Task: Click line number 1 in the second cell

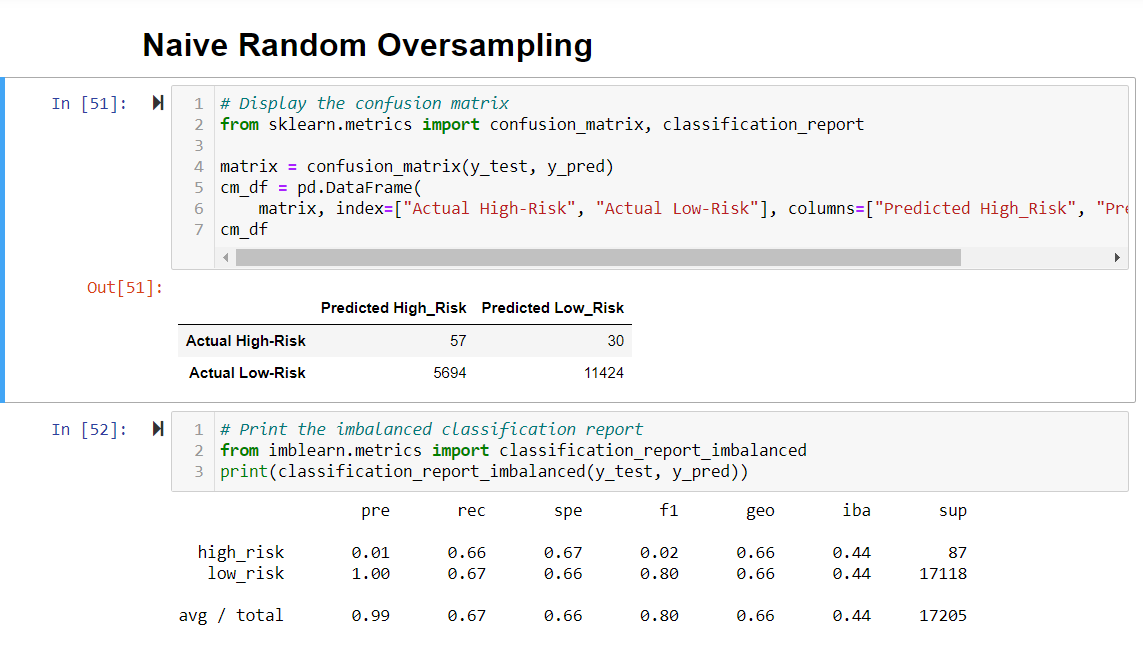Action: [198, 428]
